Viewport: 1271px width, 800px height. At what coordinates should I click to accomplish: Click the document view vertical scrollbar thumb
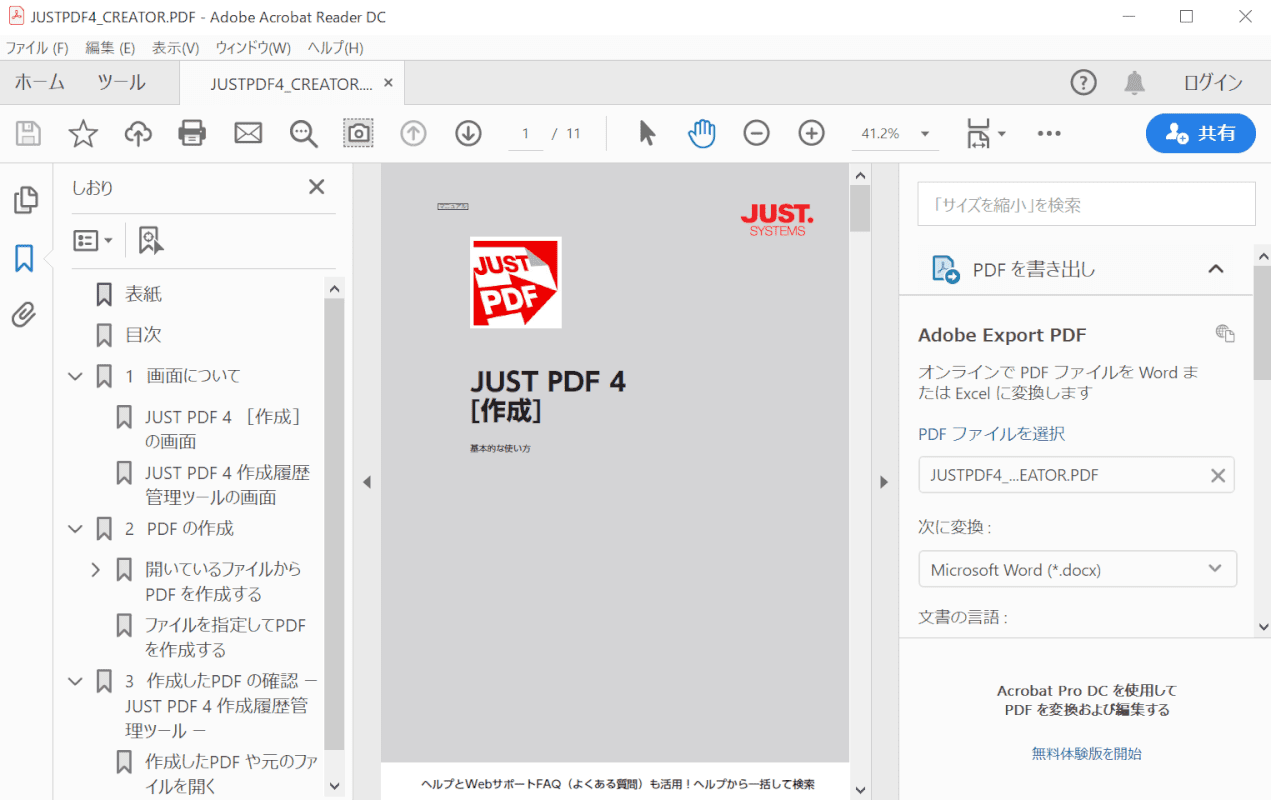[x=860, y=209]
